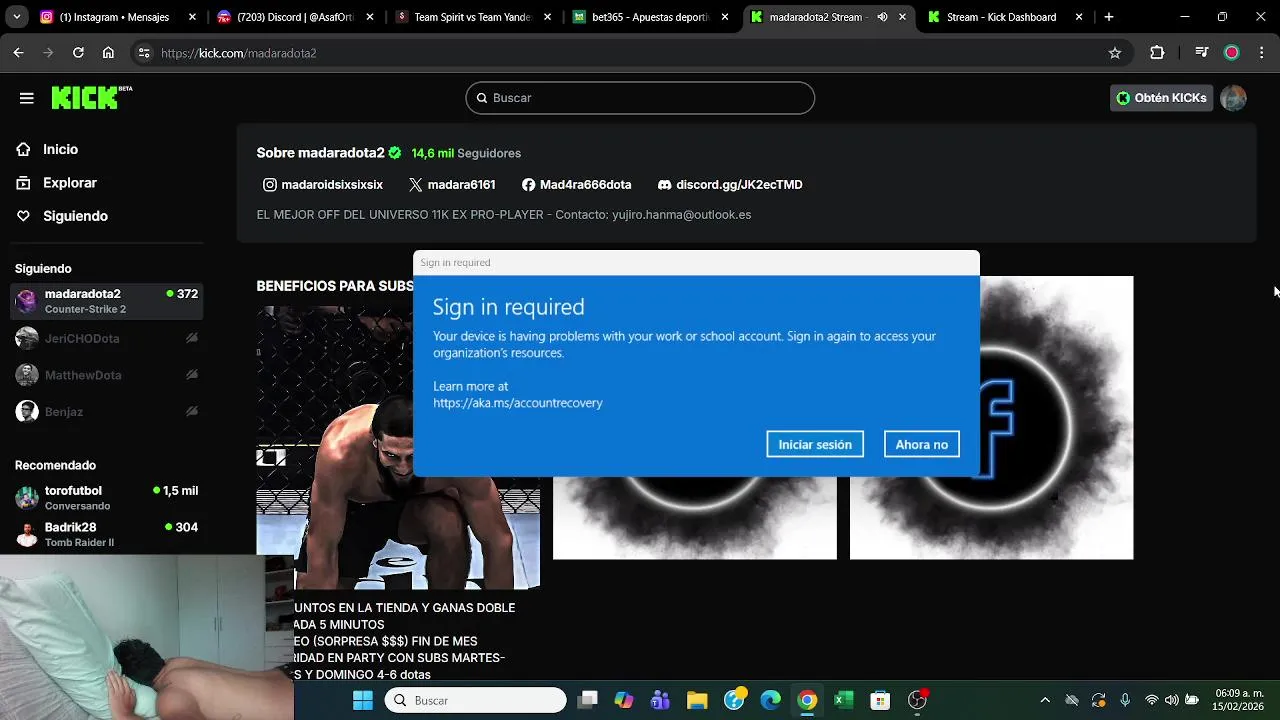Click the Facebook logo smoke-ring image
The image size is (1280, 720).
coord(992,418)
